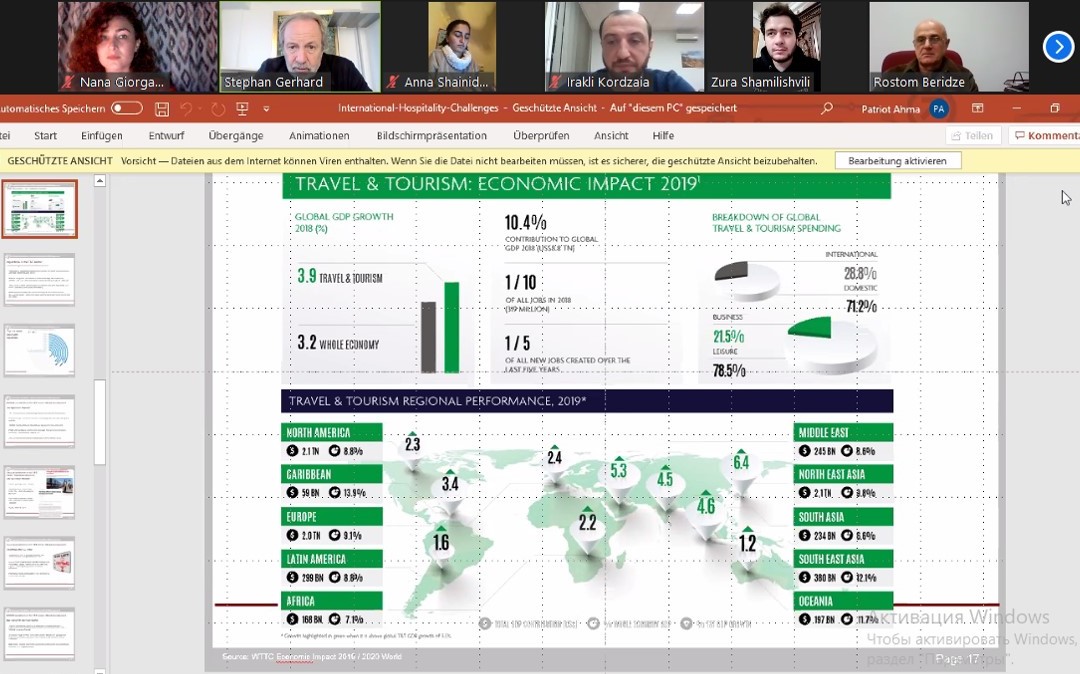This screenshot has height=674, width=1080.
Task: Click the Teilen share button
Action: tap(972, 136)
